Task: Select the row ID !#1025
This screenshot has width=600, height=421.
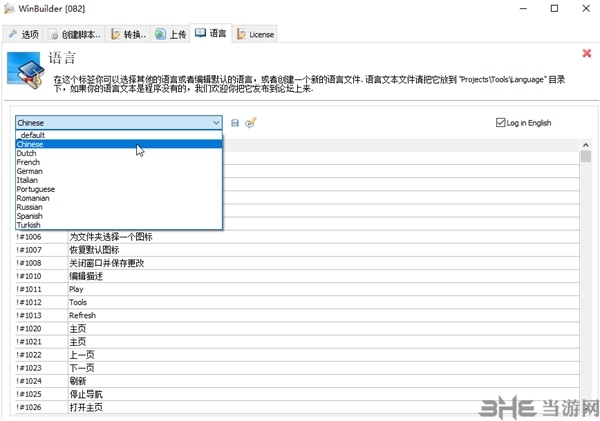Action: point(42,394)
